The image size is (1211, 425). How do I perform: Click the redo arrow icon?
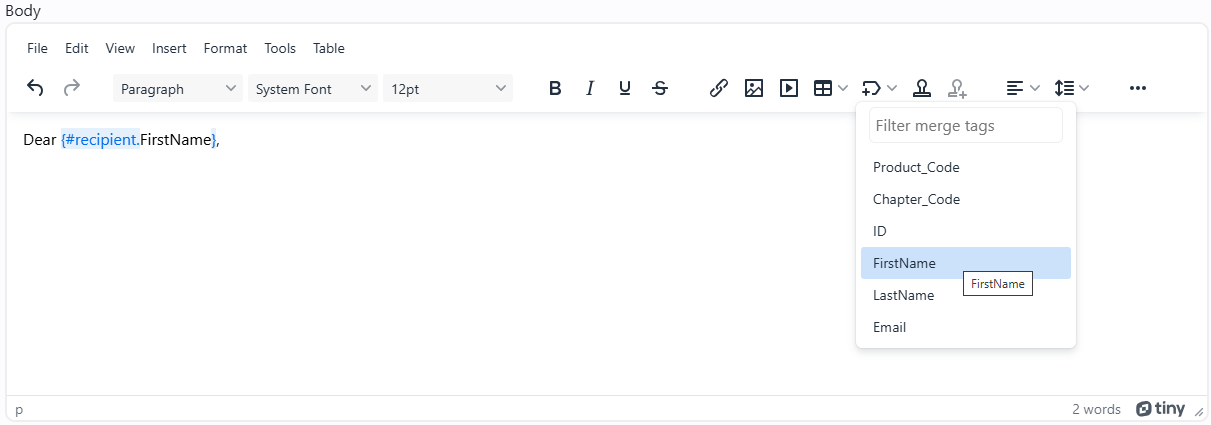(72, 88)
